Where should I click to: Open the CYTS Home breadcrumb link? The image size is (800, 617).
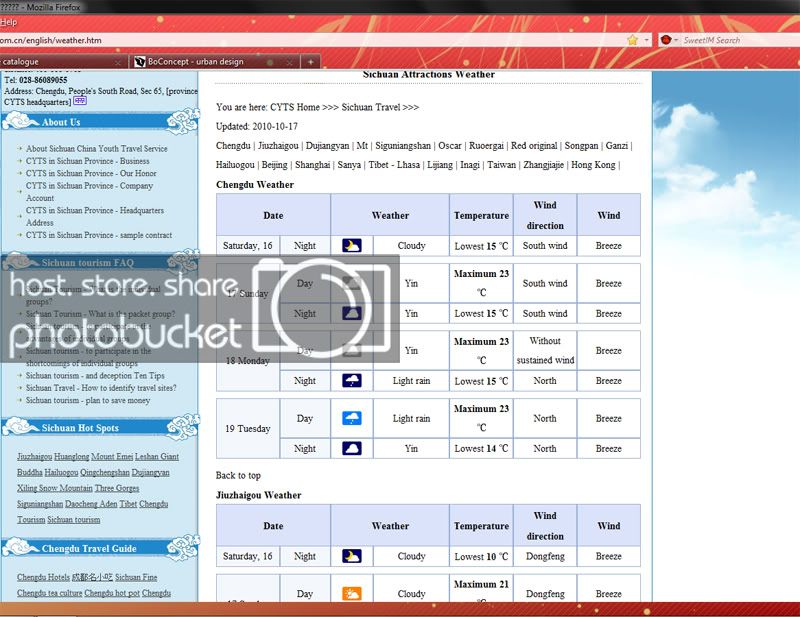coord(295,107)
